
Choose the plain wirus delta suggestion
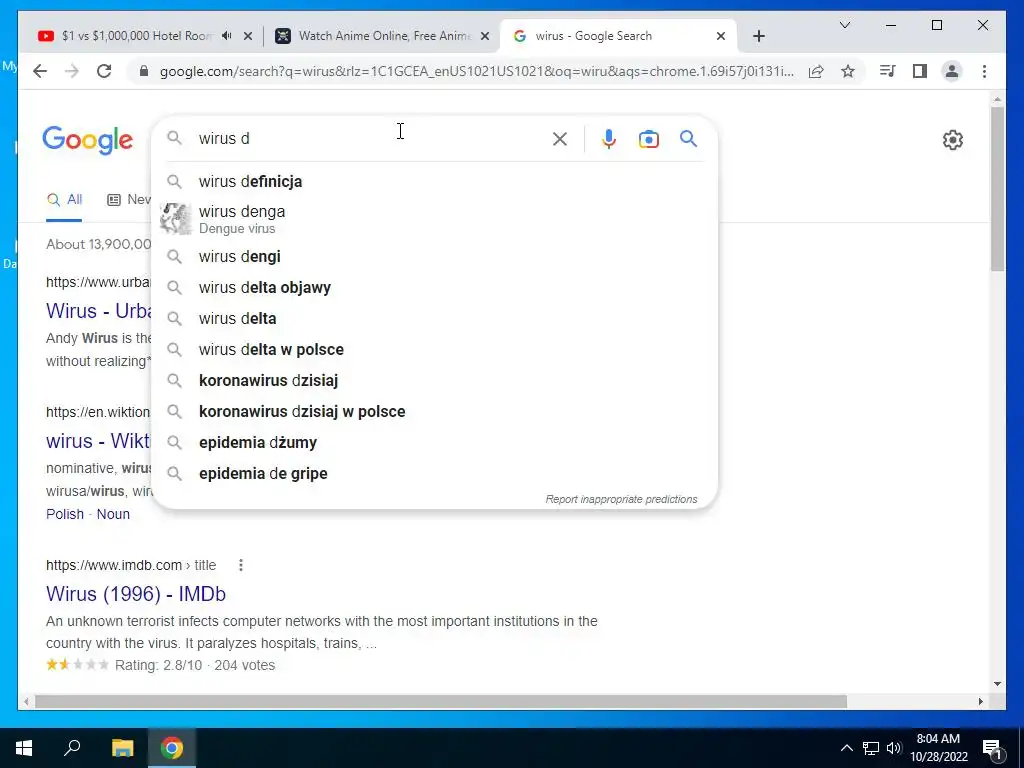[x=434, y=319]
